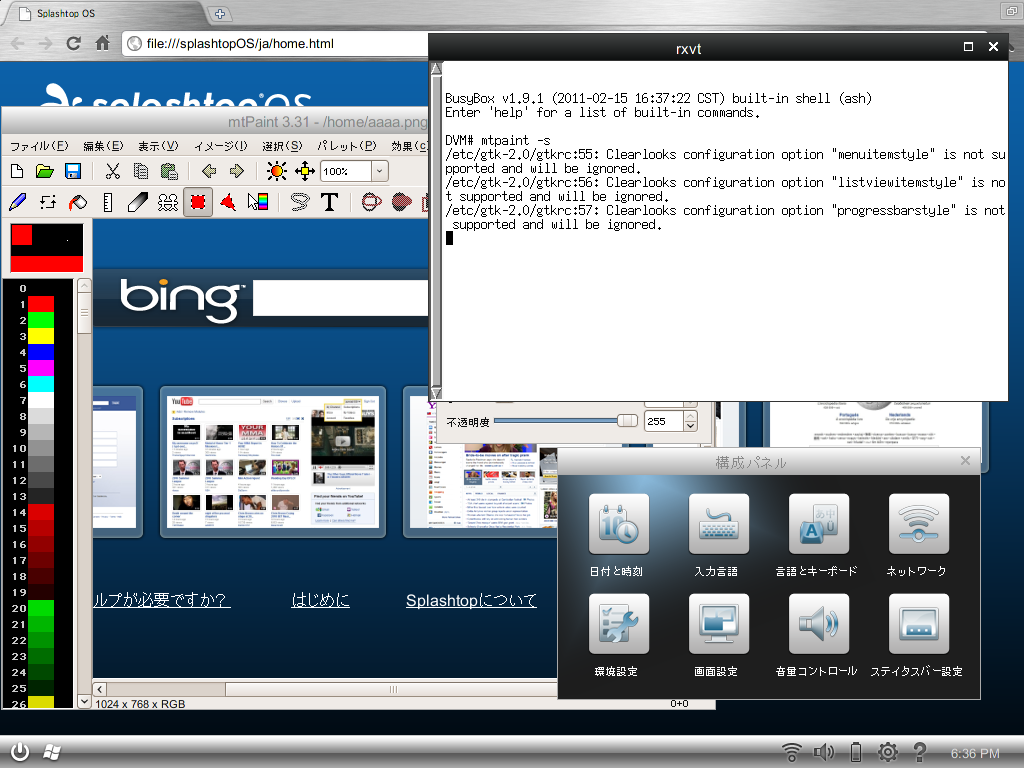Expand the 100% zoom dropdown
This screenshot has height=768, width=1024.
(379, 171)
